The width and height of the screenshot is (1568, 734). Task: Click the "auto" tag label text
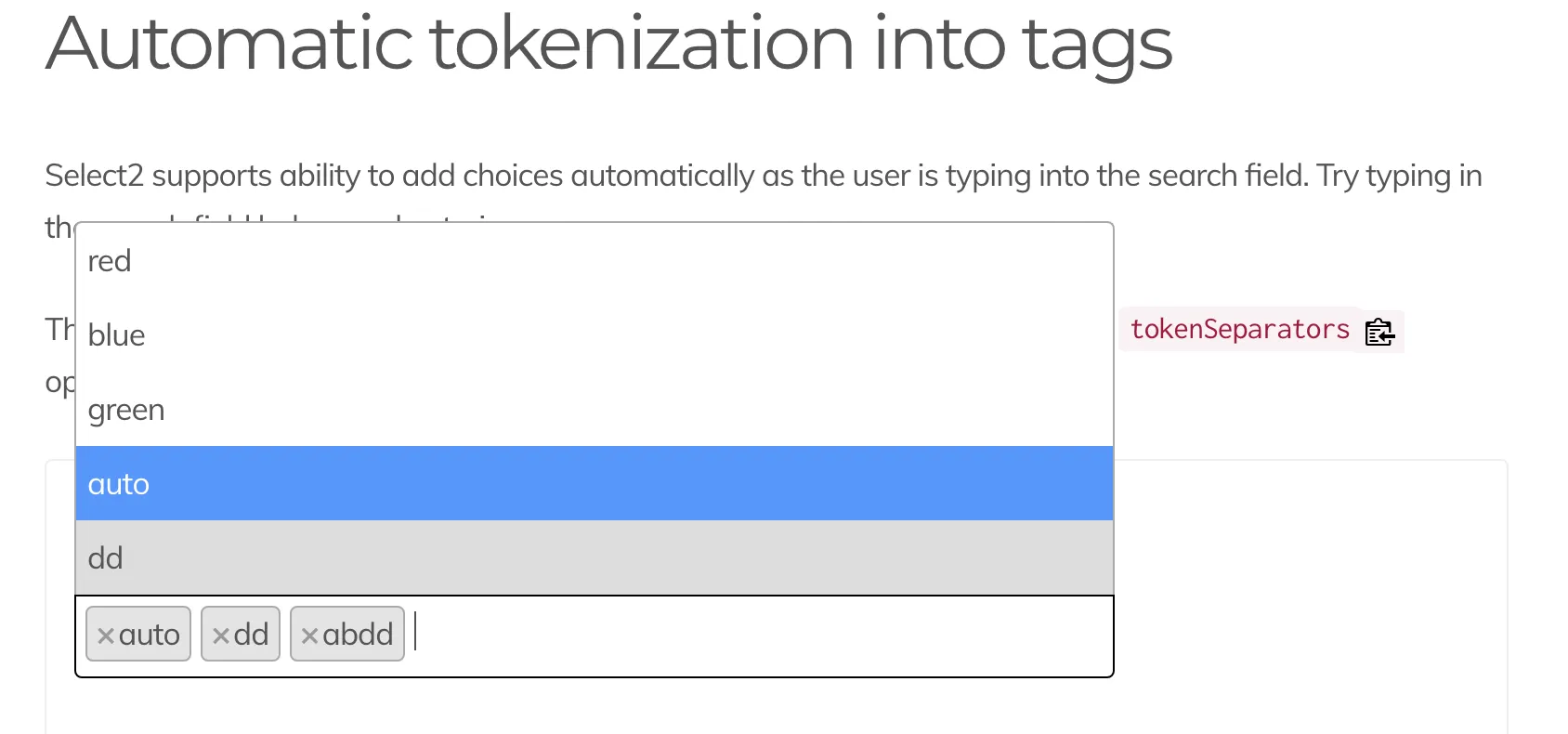pyautogui.click(x=150, y=635)
